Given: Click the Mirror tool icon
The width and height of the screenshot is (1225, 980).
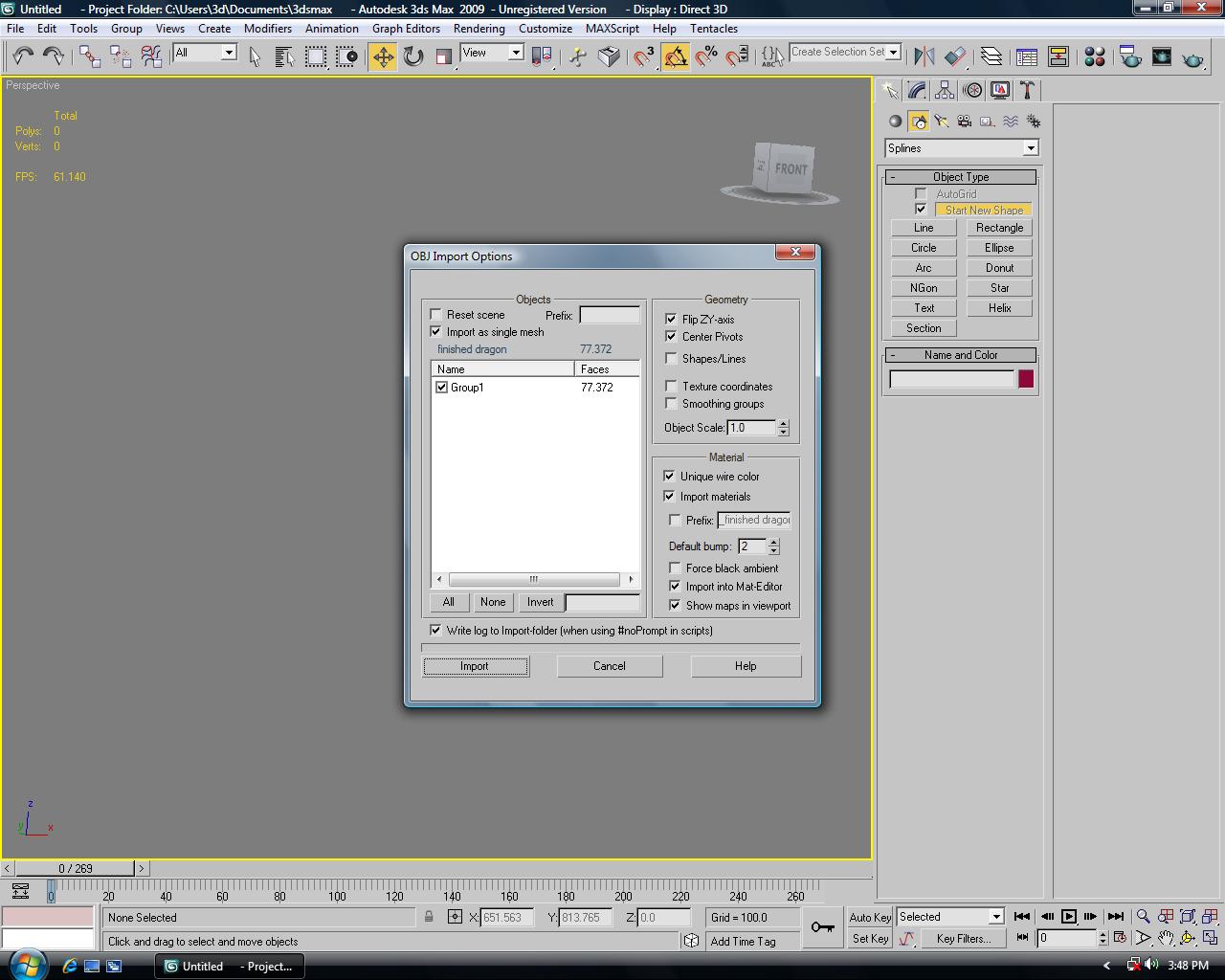Looking at the screenshot, I should click(924, 57).
